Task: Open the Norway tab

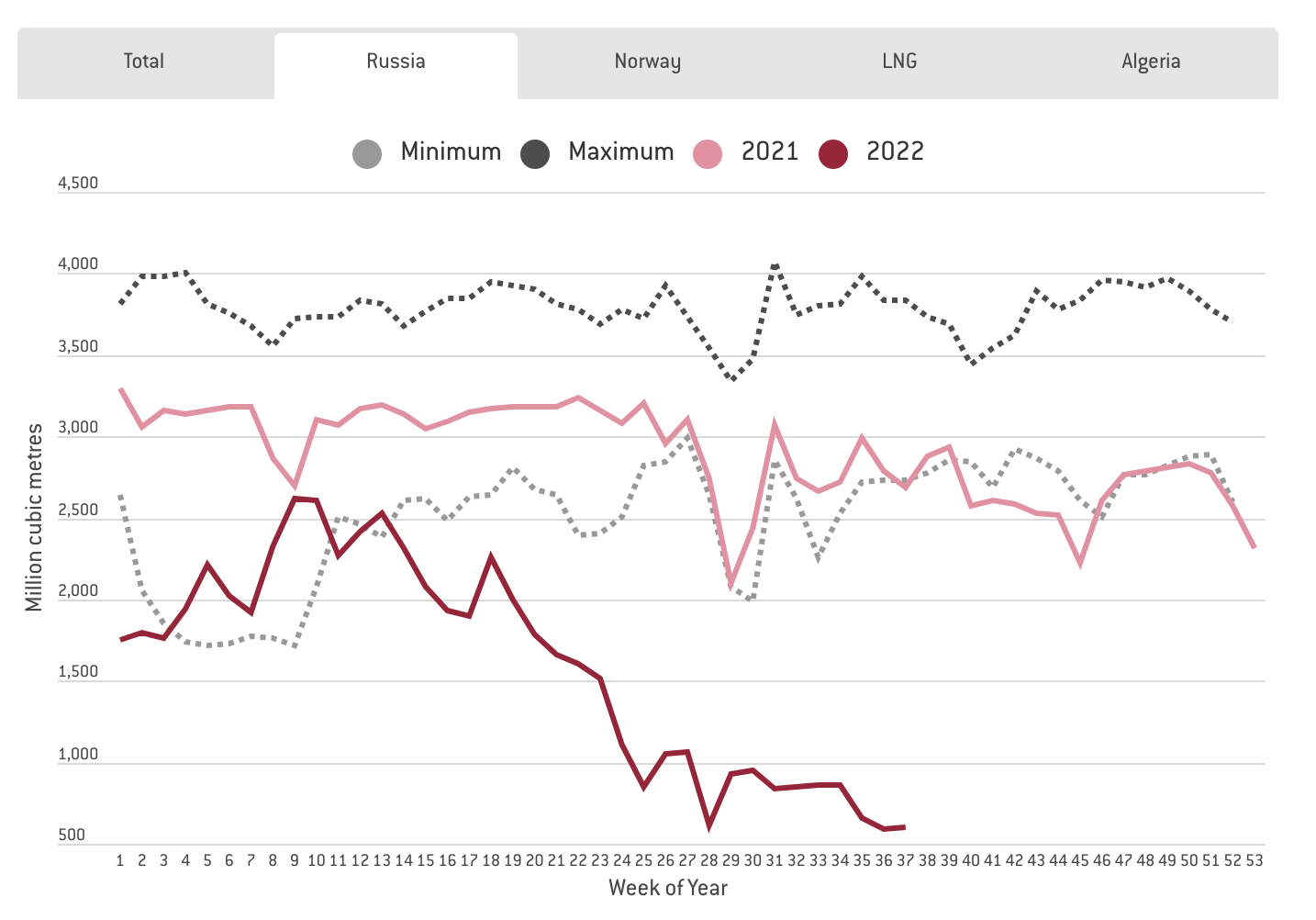Action: (647, 62)
